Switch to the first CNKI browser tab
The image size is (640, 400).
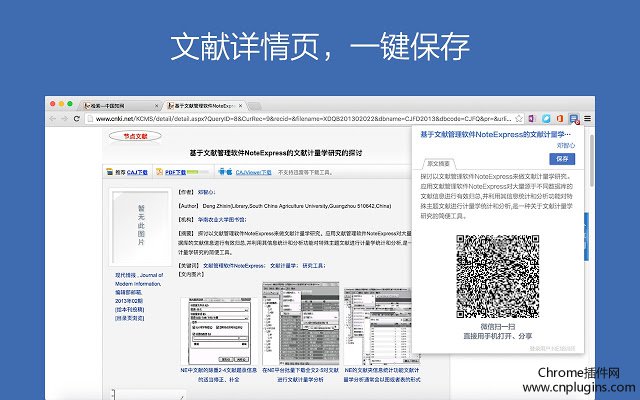tap(104, 104)
